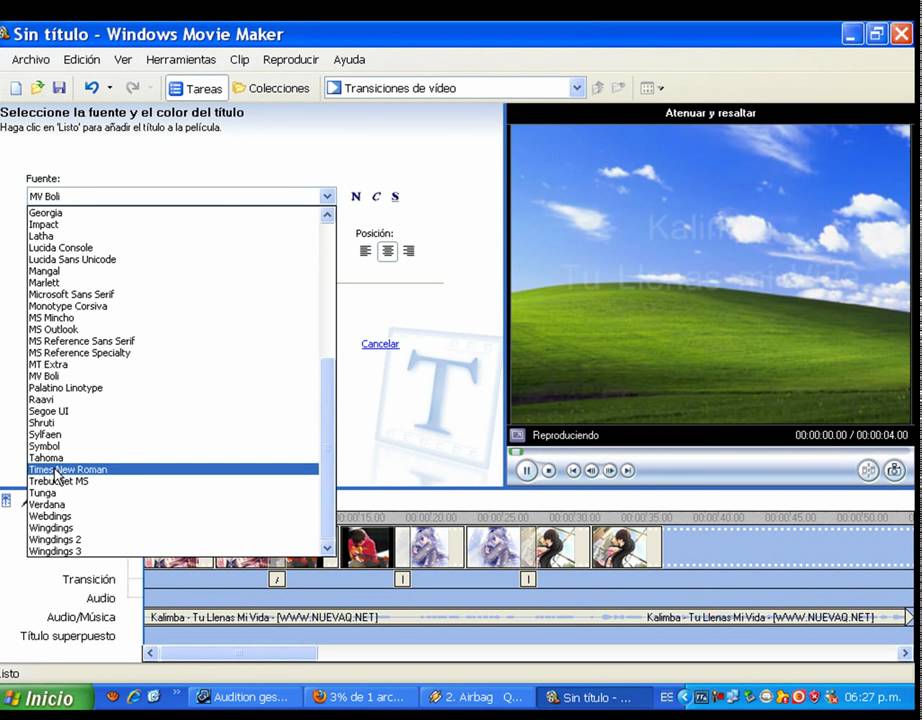The width and height of the screenshot is (922, 720).
Task: Pick Trebuchet MS font entry
Action: (173, 481)
